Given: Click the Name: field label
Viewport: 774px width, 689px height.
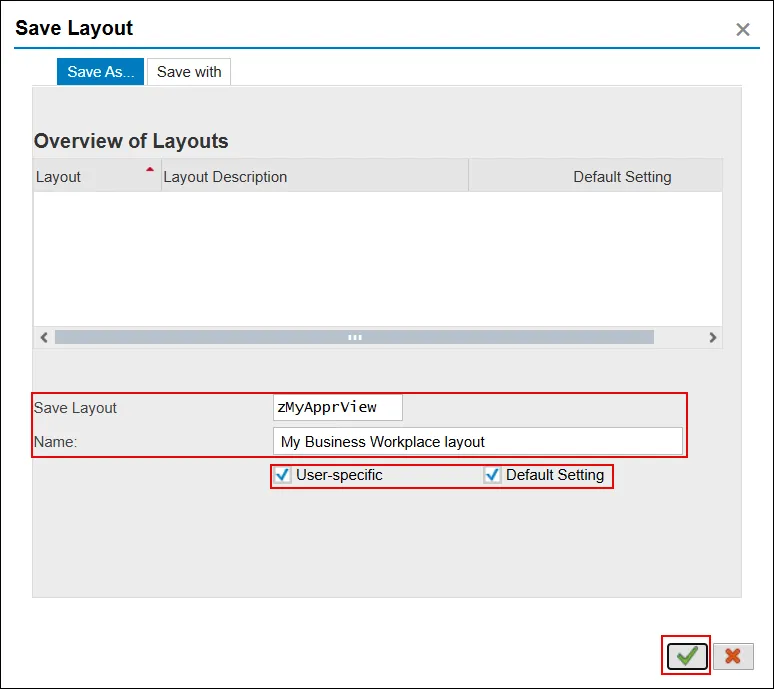Looking at the screenshot, I should pyautogui.click(x=56, y=441).
